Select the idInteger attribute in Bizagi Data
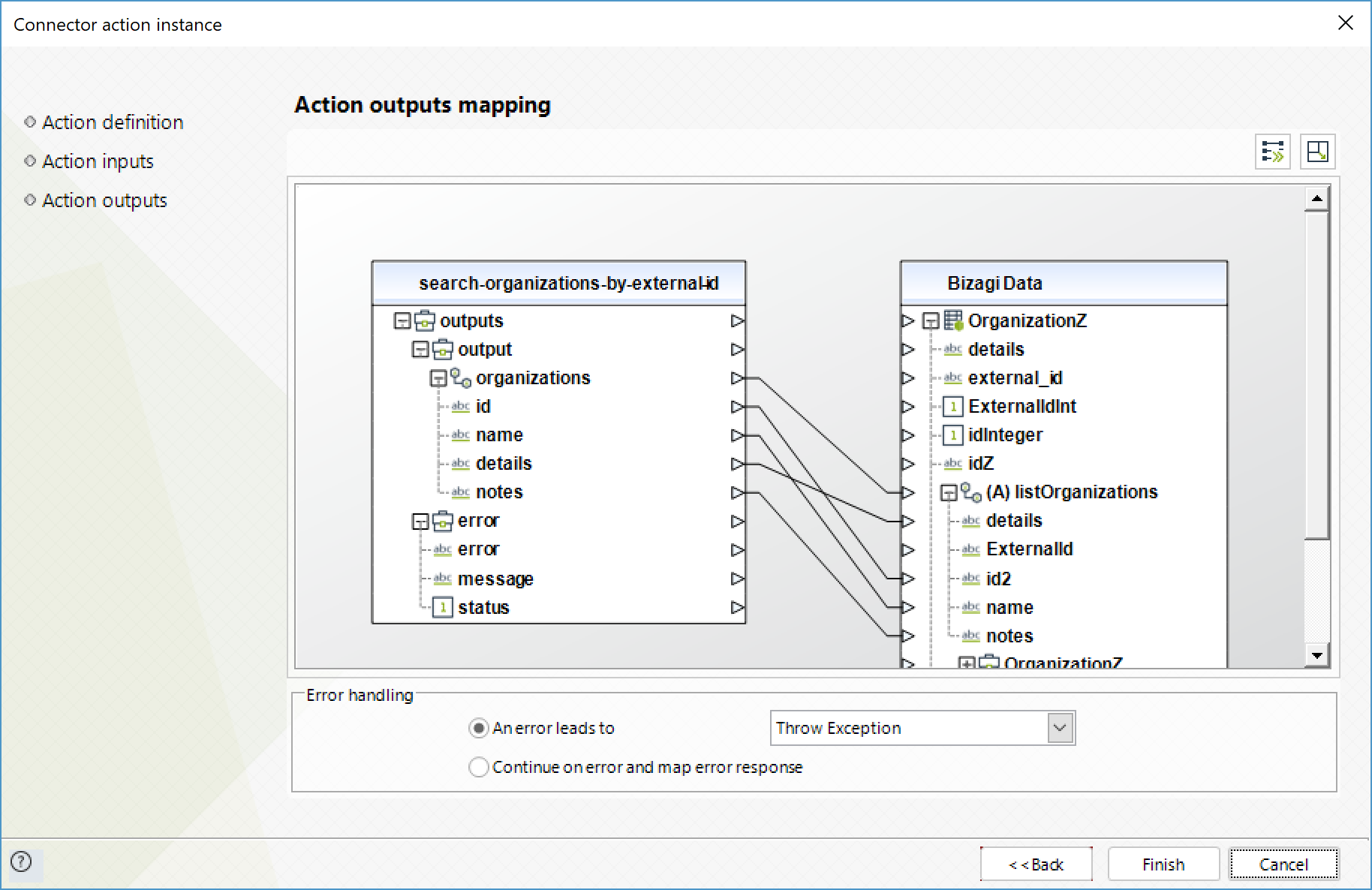The height and width of the screenshot is (890, 1372). (x=1005, y=435)
